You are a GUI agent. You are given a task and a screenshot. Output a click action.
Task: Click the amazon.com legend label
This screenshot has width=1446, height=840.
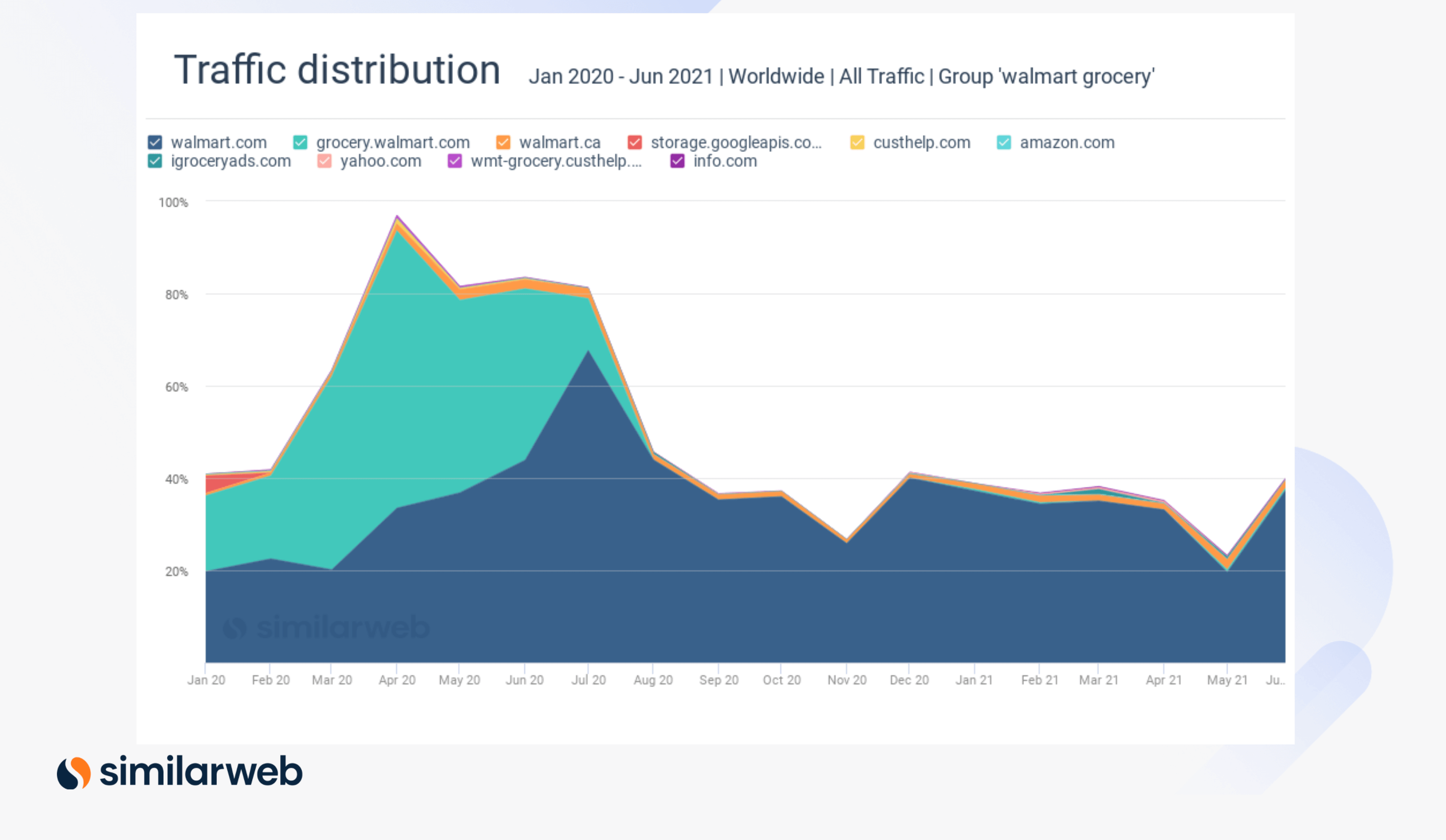1067,142
